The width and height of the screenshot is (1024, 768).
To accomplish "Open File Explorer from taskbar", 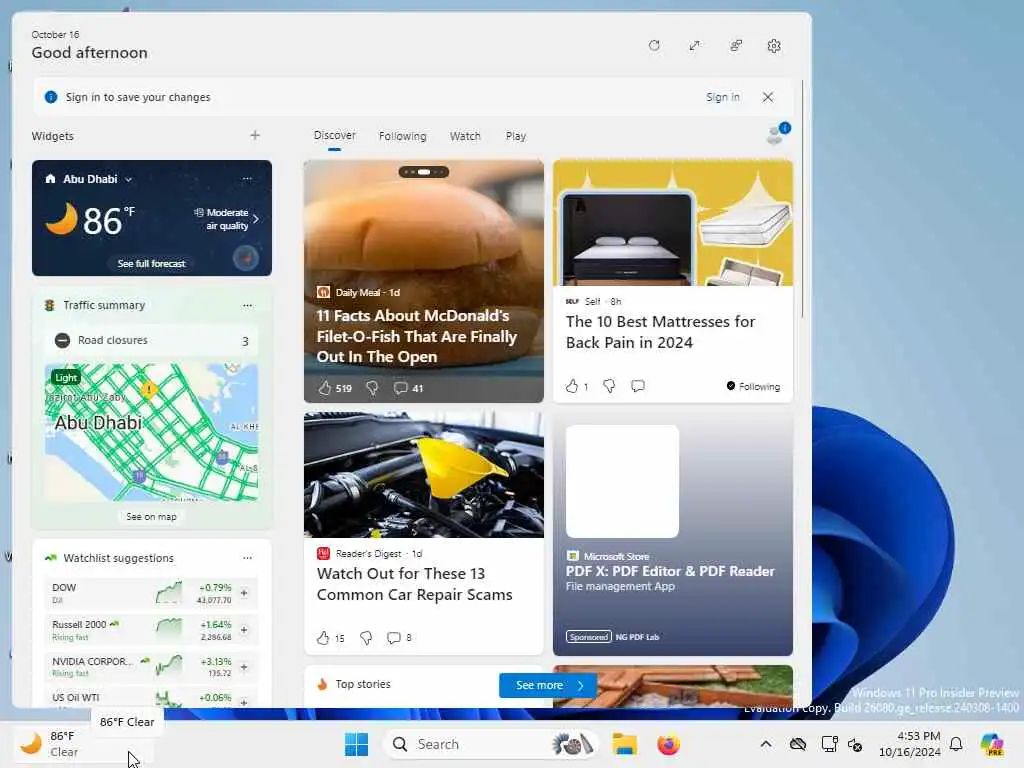I will click(x=624, y=744).
